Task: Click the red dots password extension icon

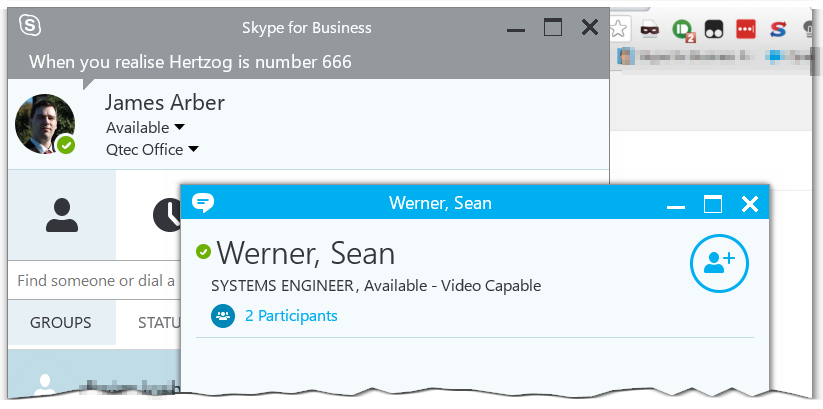Action: pyautogui.click(x=746, y=29)
